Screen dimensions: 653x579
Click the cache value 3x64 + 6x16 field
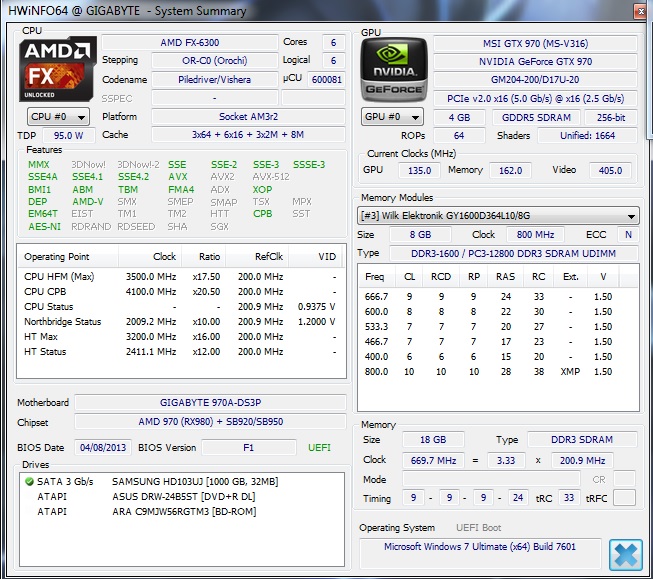pos(248,135)
